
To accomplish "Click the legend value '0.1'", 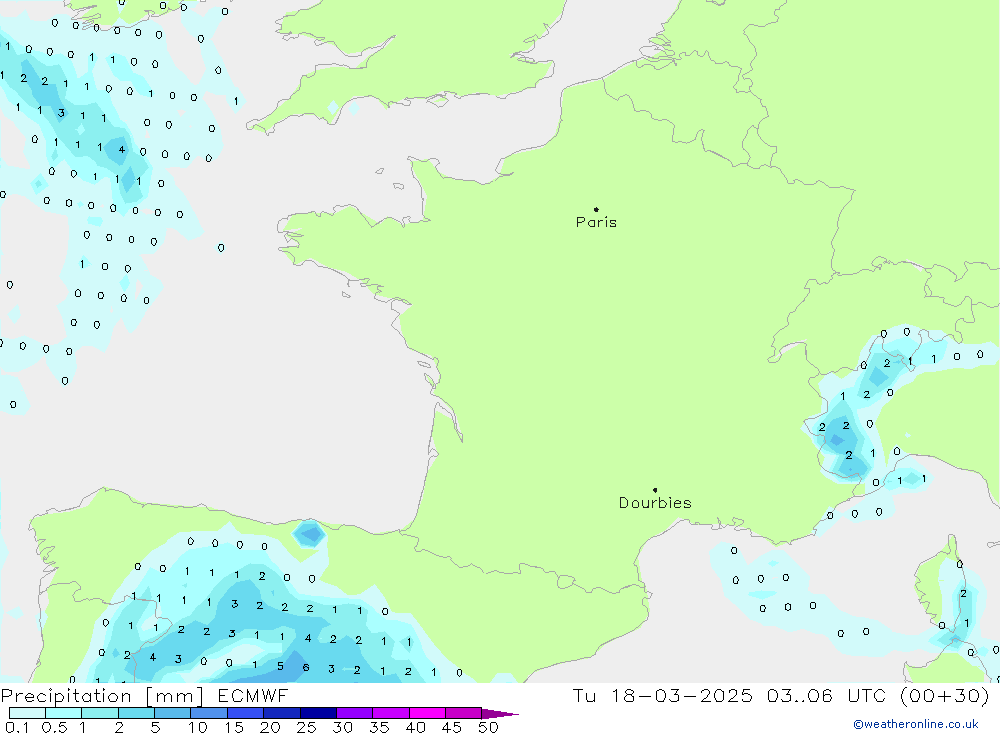I will tap(17, 727).
